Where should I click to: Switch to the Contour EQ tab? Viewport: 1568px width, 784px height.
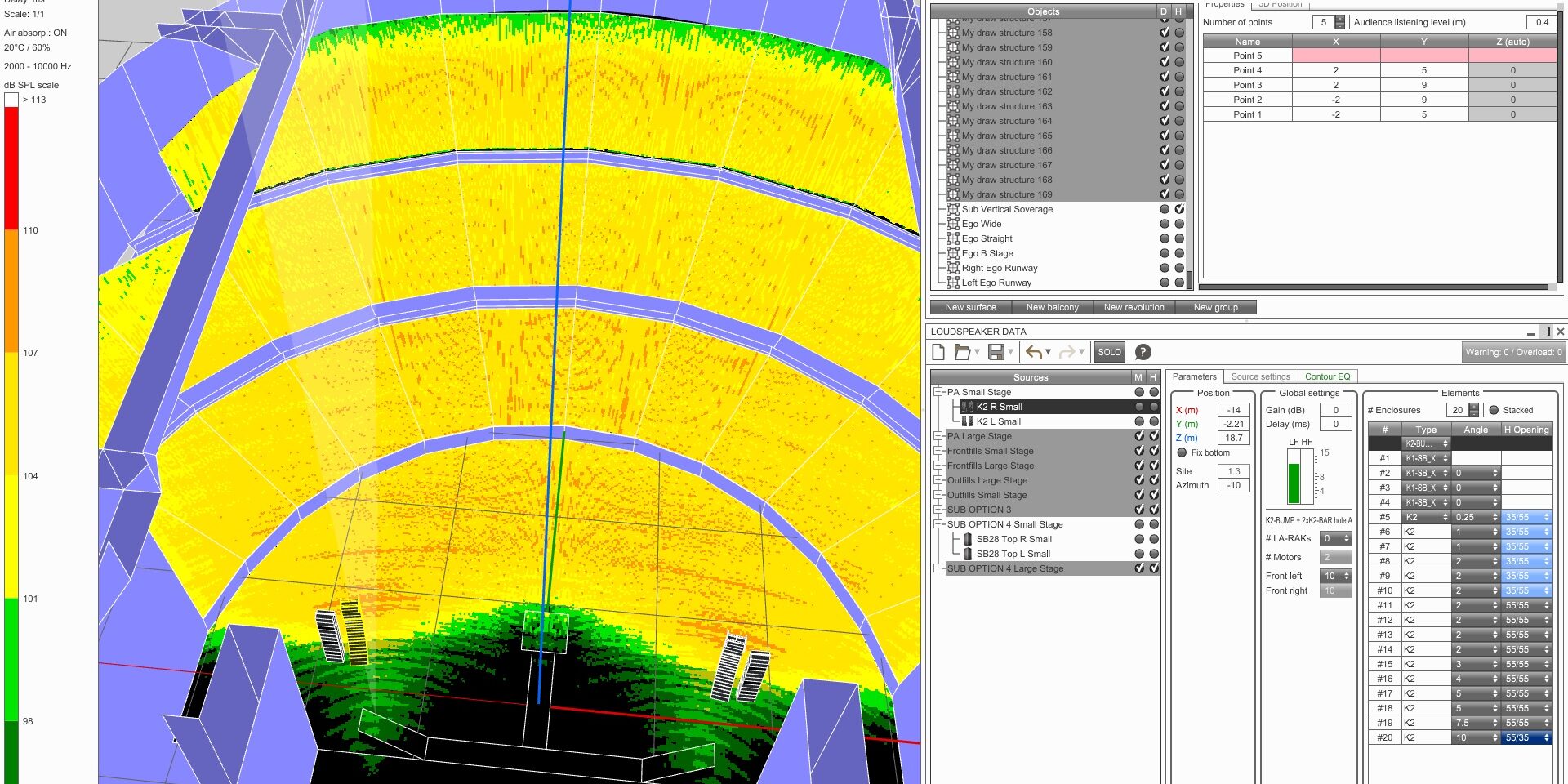[x=1327, y=376]
